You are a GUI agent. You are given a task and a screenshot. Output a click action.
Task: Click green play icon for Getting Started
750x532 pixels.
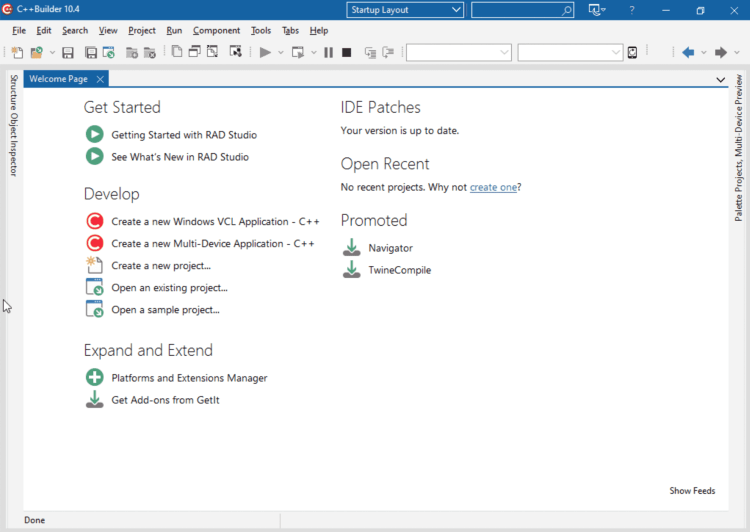coord(95,134)
